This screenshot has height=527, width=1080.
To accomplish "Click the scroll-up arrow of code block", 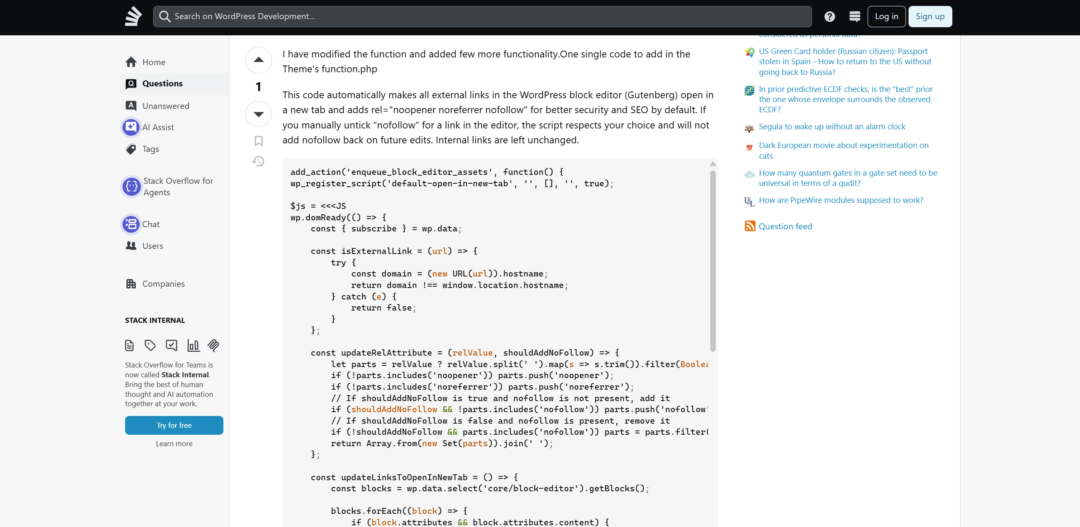I will (713, 164).
